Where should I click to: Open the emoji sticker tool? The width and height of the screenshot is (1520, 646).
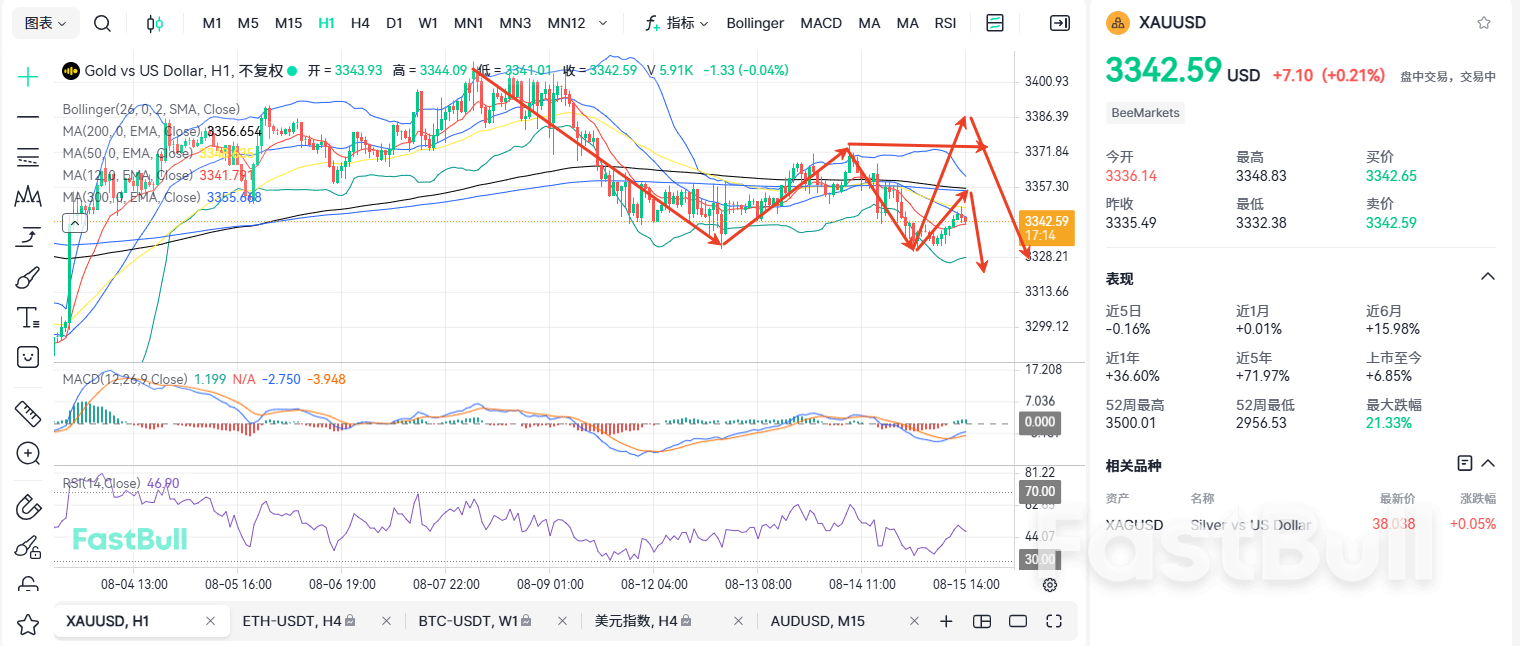coord(28,357)
